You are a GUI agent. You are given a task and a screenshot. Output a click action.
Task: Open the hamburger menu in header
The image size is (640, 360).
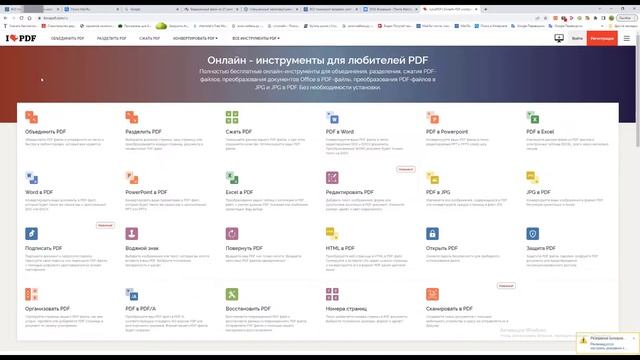click(627, 38)
